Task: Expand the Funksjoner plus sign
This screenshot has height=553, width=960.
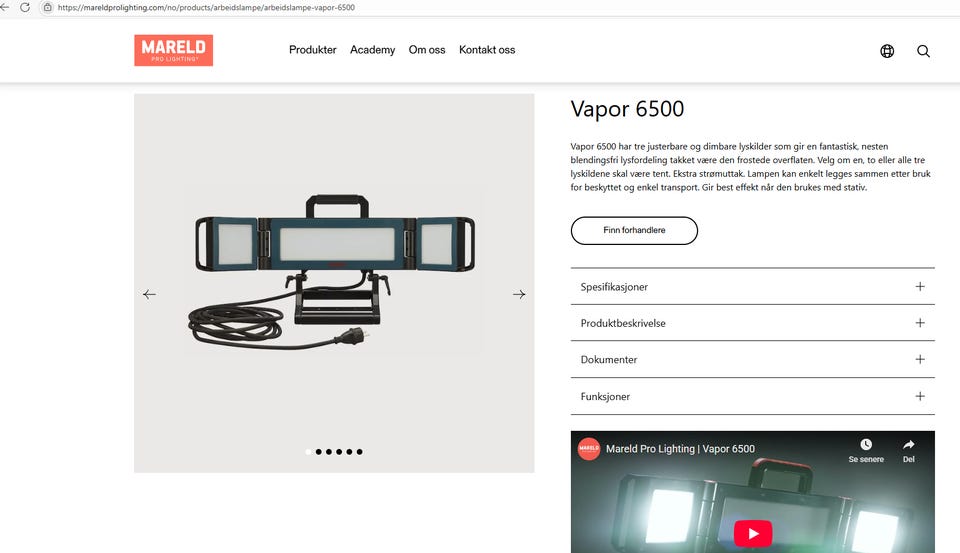Action: pyautogui.click(x=920, y=396)
